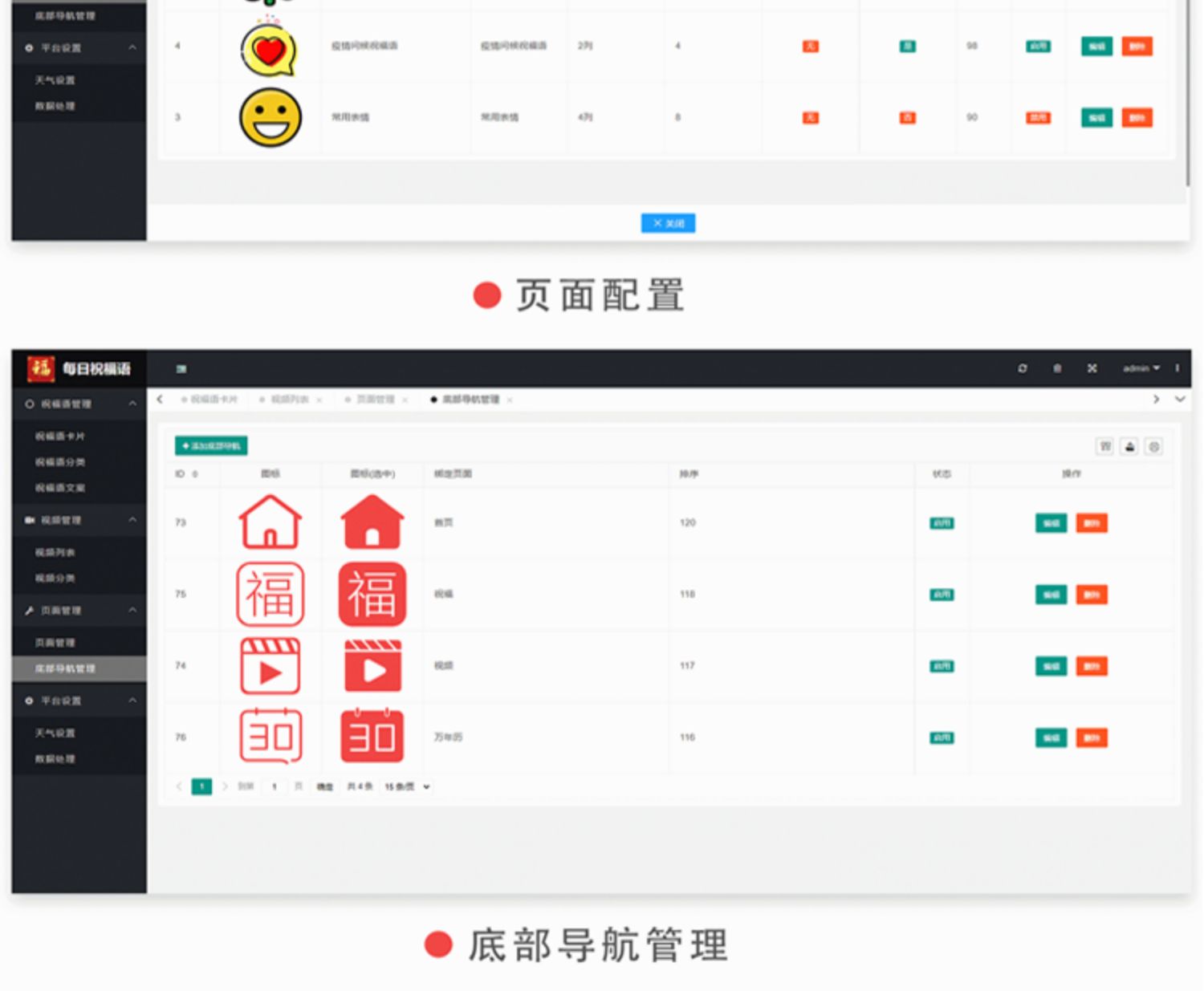Toggle the 启用 status for the row with sort 116
Image resolution: width=1204 pixels, height=991 pixels.
[x=942, y=737]
